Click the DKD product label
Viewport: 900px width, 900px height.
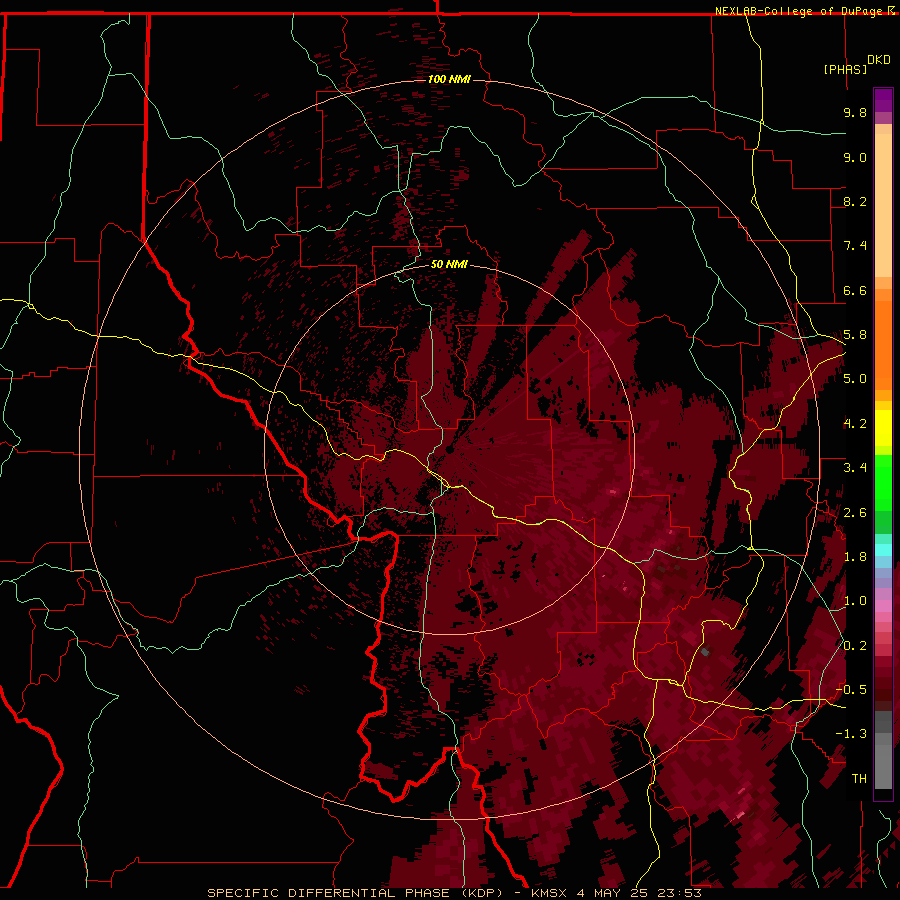tap(879, 60)
